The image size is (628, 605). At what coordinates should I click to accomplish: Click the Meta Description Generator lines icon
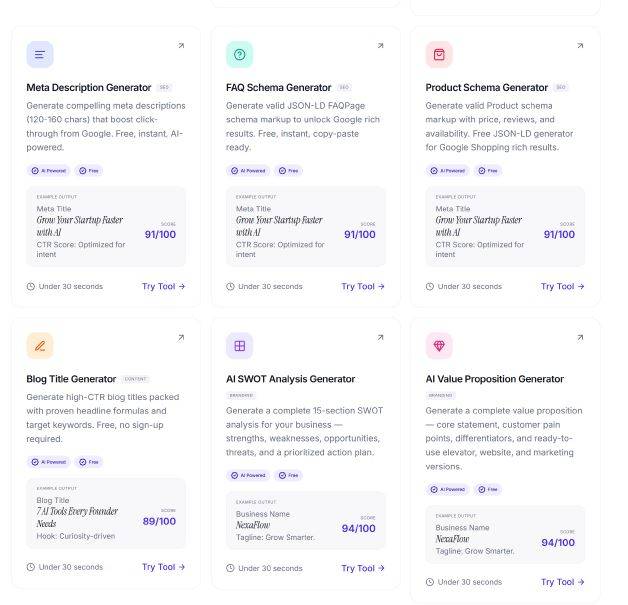pyautogui.click(x=40, y=54)
